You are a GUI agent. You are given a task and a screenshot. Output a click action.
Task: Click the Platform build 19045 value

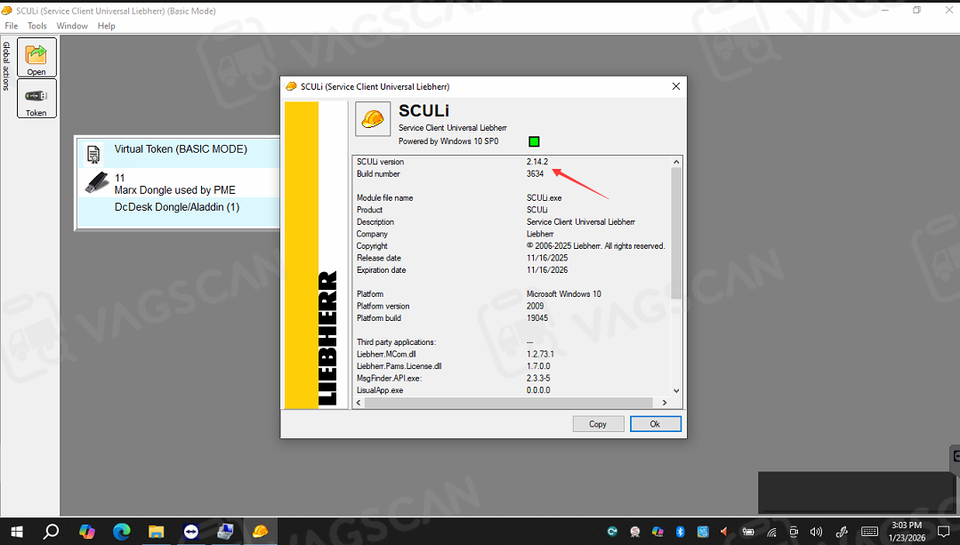[537, 318]
